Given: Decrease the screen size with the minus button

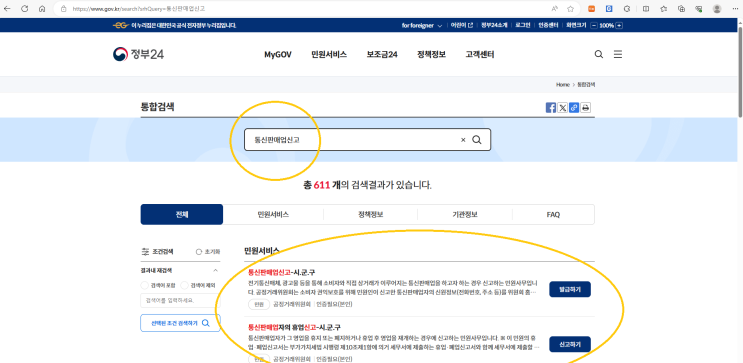Looking at the screenshot, I should click(594, 26).
